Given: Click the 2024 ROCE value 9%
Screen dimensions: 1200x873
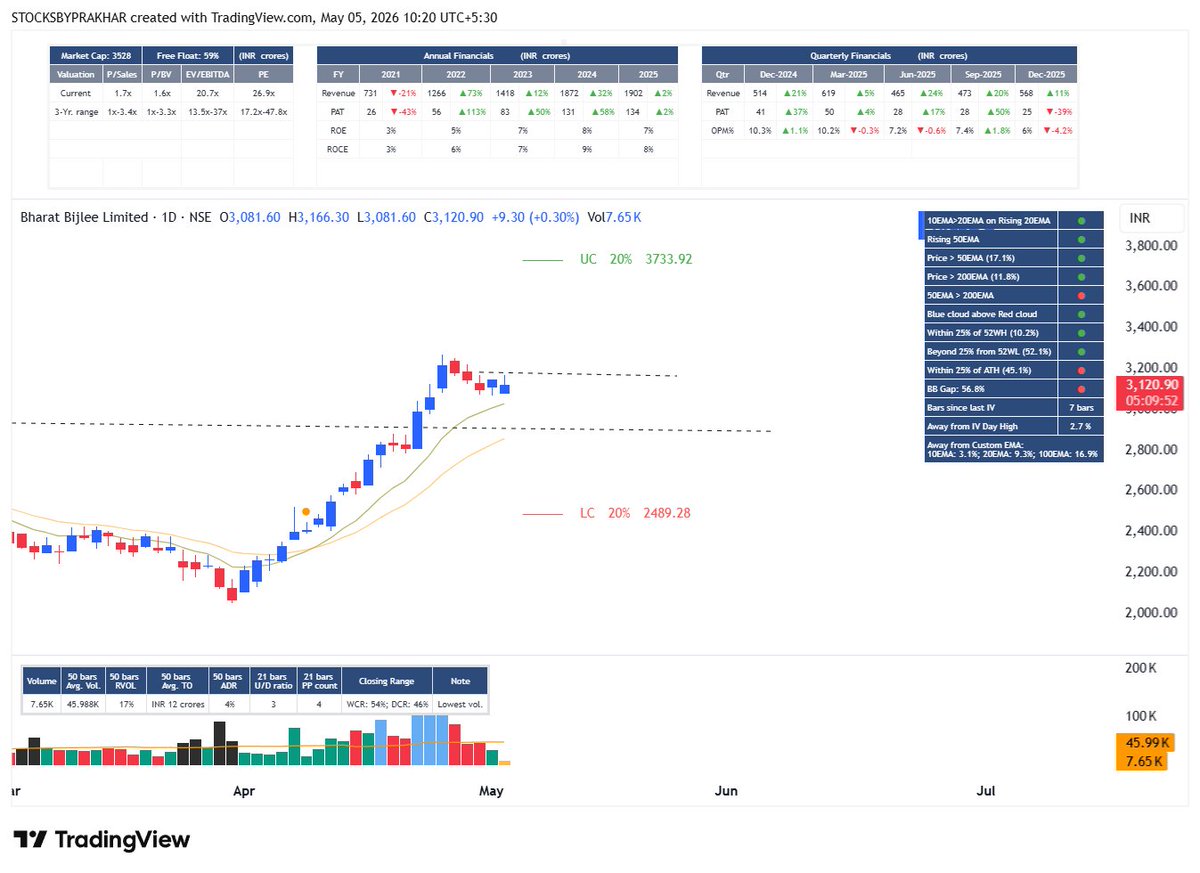Looking at the screenshot, I should tap(585, 149).
